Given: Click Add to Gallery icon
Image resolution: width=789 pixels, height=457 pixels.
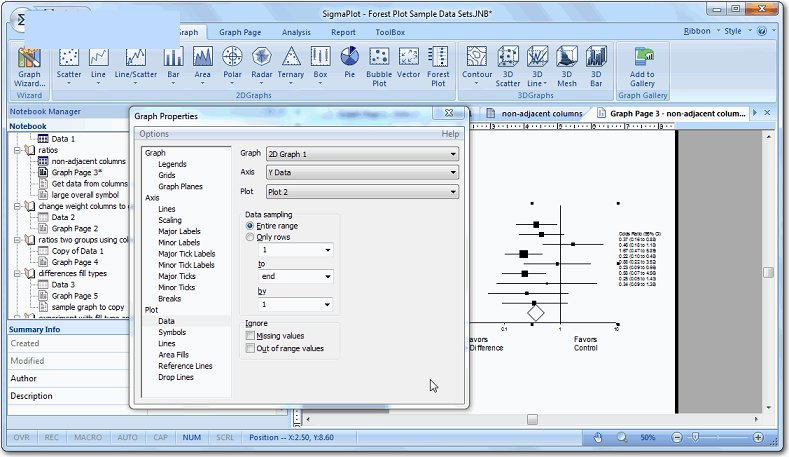Looking at the screenshot, I should [642, 63].
